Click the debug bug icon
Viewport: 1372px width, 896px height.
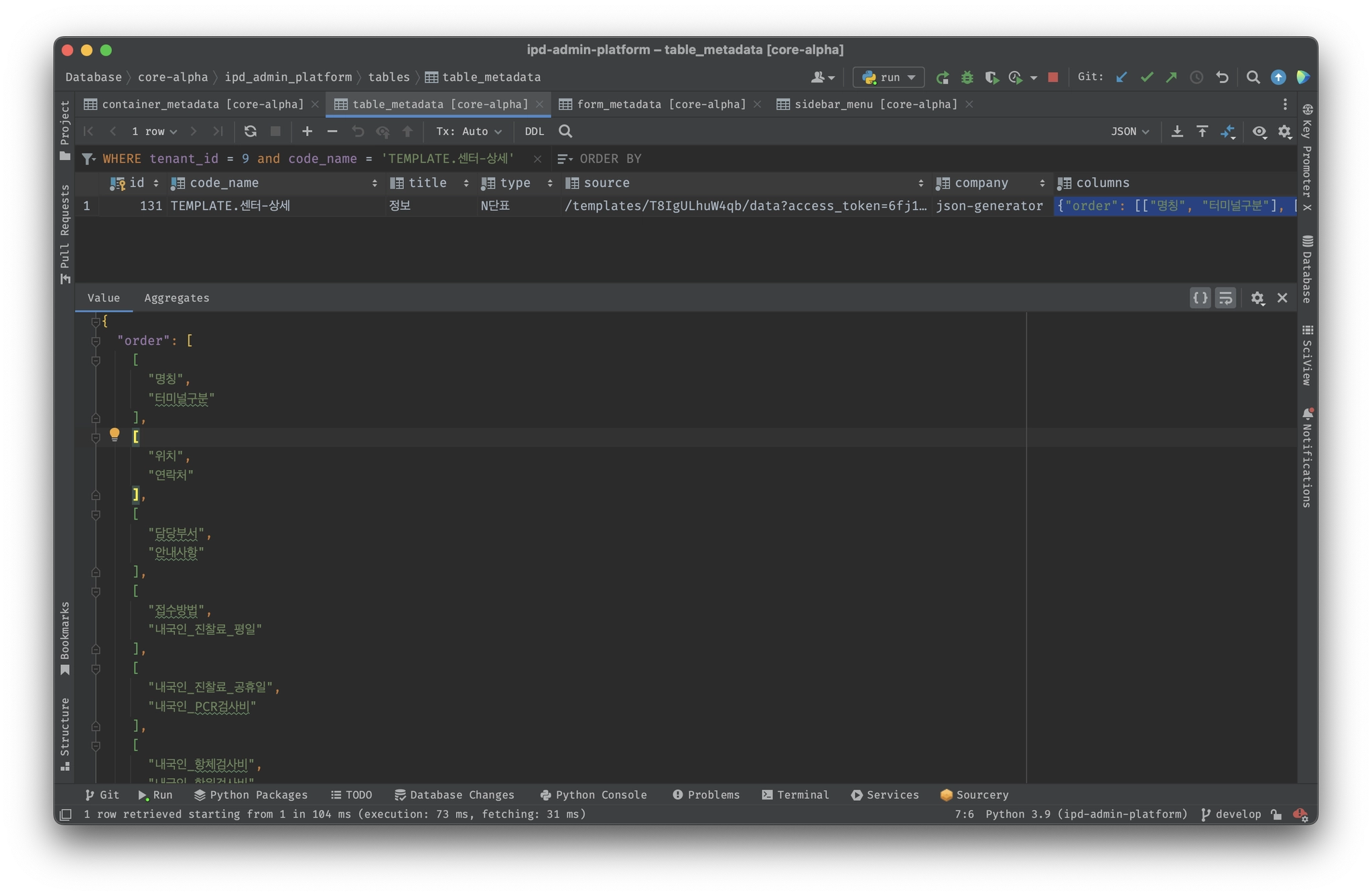[967, 77]
